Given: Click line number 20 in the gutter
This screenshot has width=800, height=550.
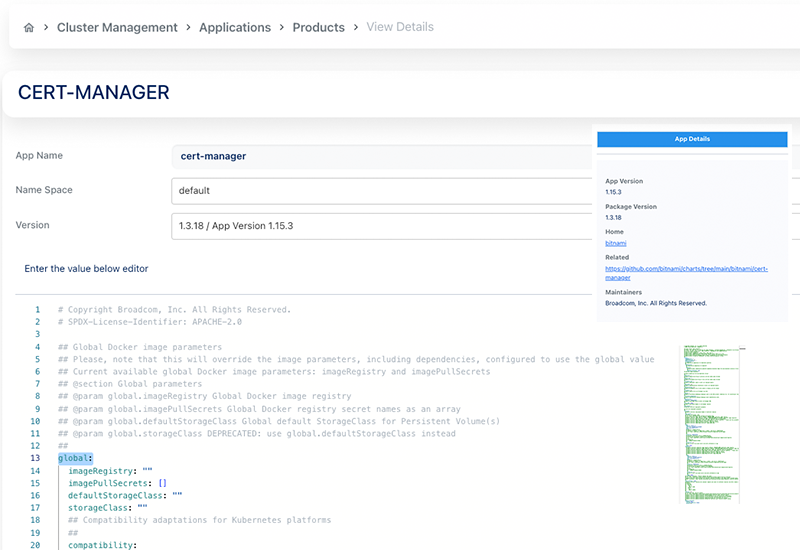Looking at the screenshot, I should (x=35, y=544).
